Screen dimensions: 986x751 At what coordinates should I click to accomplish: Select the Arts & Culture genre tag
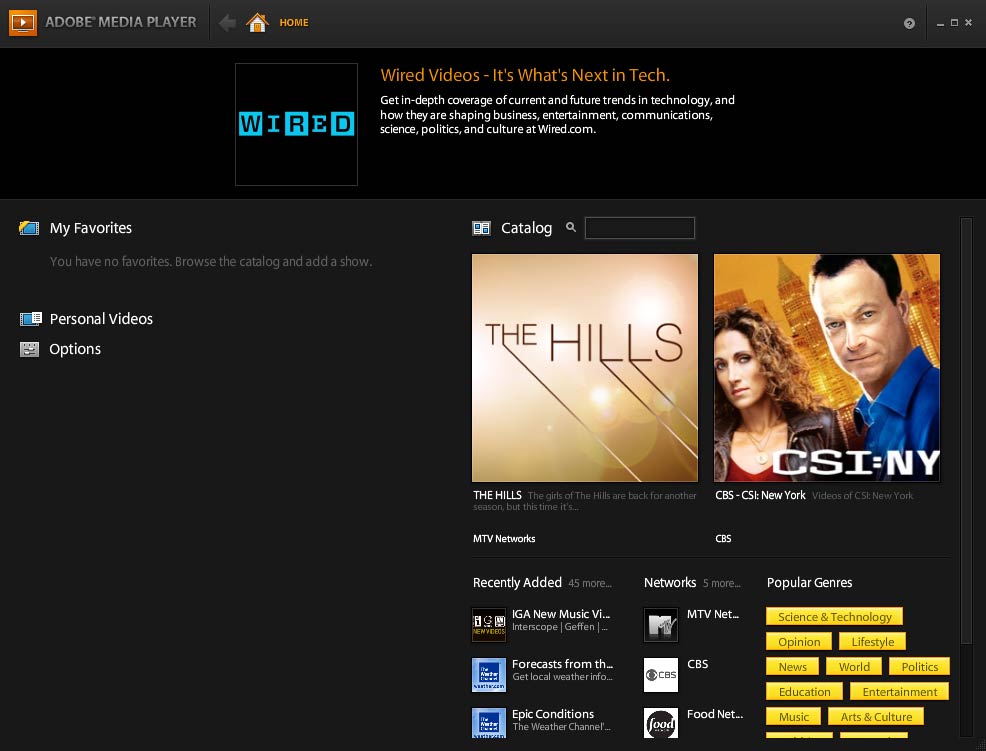[876, 716]
